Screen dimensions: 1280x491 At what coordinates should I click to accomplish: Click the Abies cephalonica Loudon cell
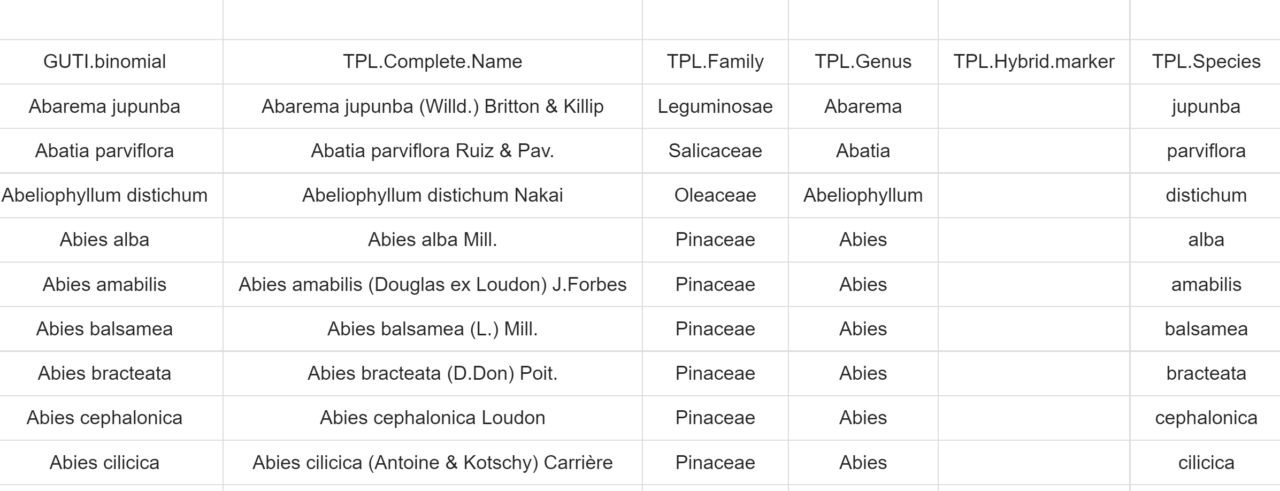pyautogui.click(x=432, y=418)
